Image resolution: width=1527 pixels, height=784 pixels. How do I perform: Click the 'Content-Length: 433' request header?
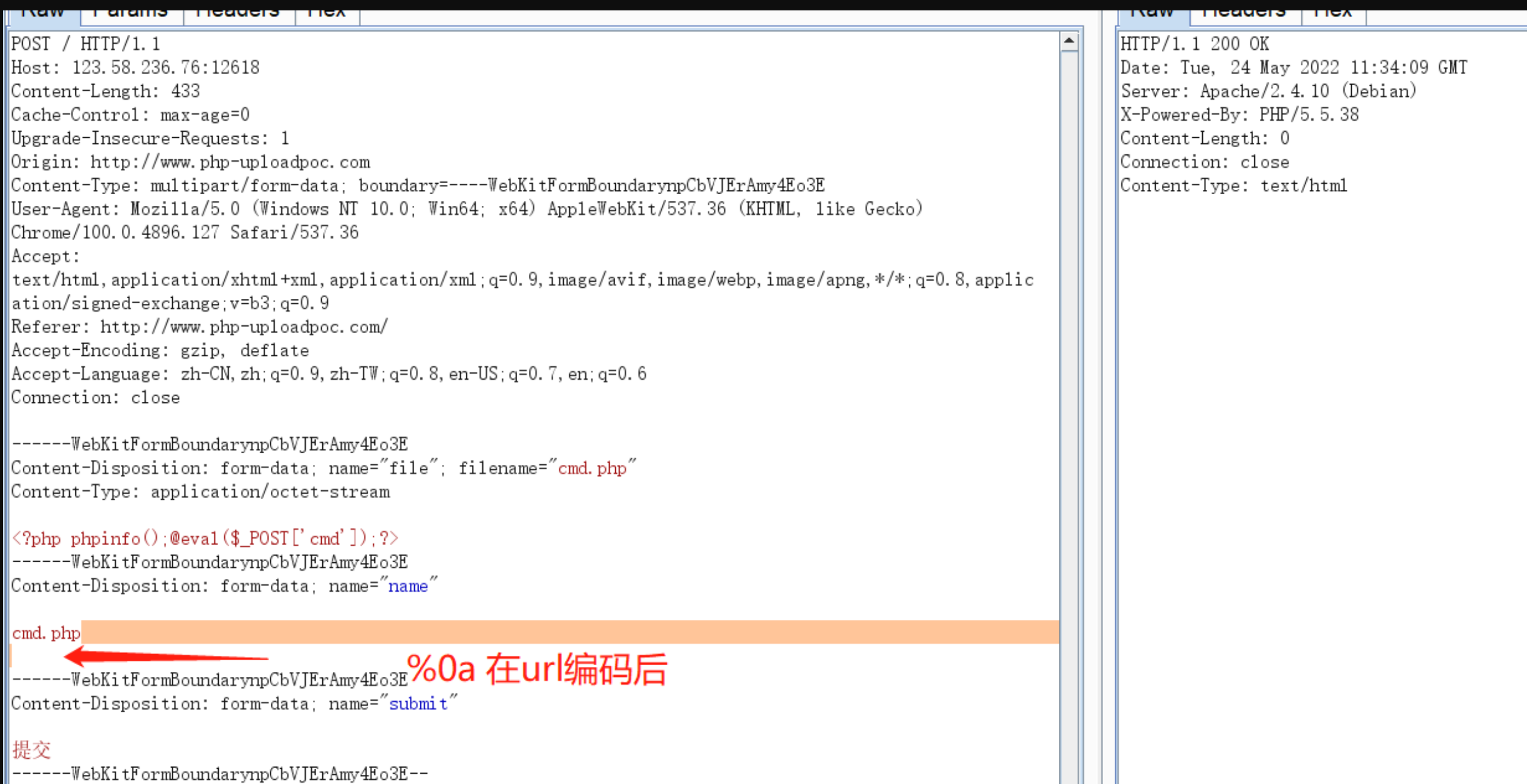pos(105,91)
